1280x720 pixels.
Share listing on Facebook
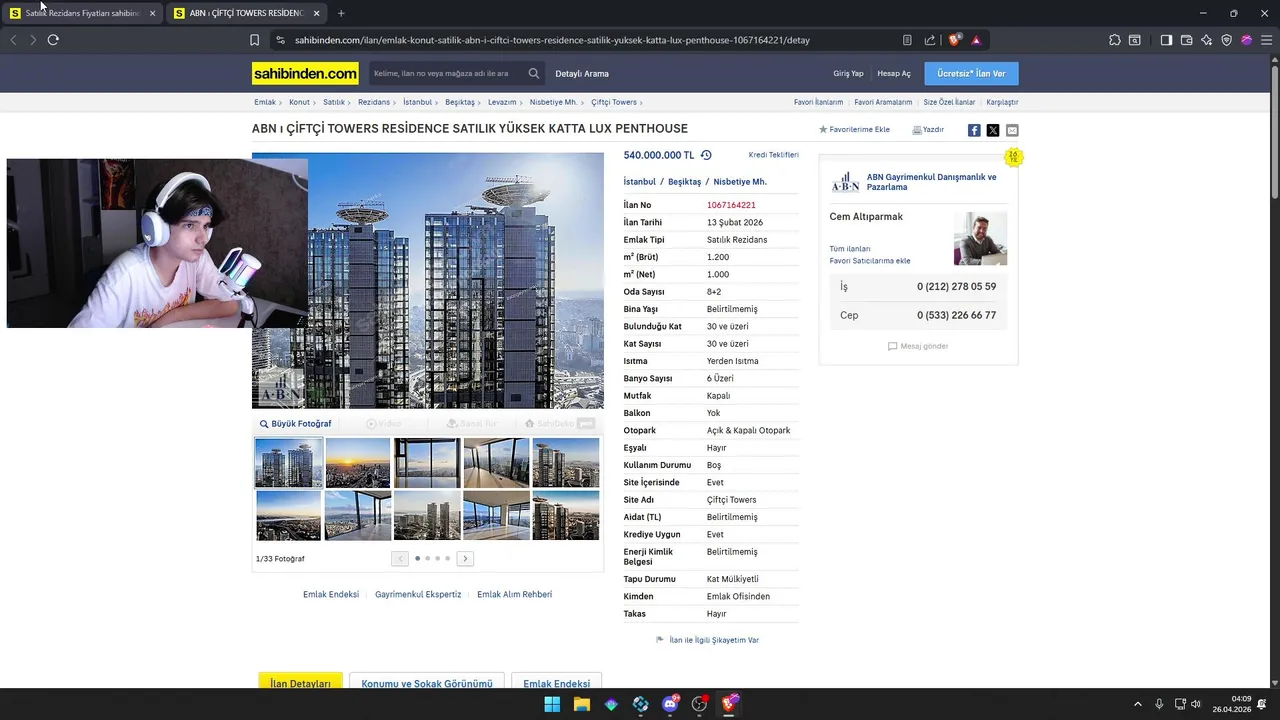point(974,130)
